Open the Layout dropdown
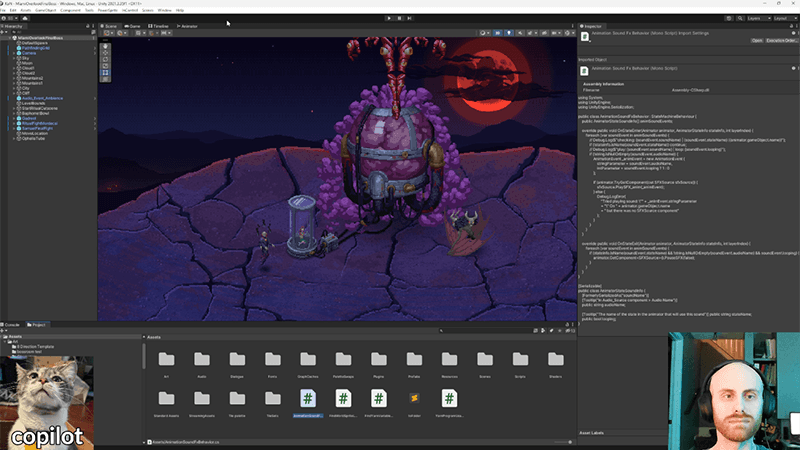This screenshot has width=800, height=450. [785, 18]
